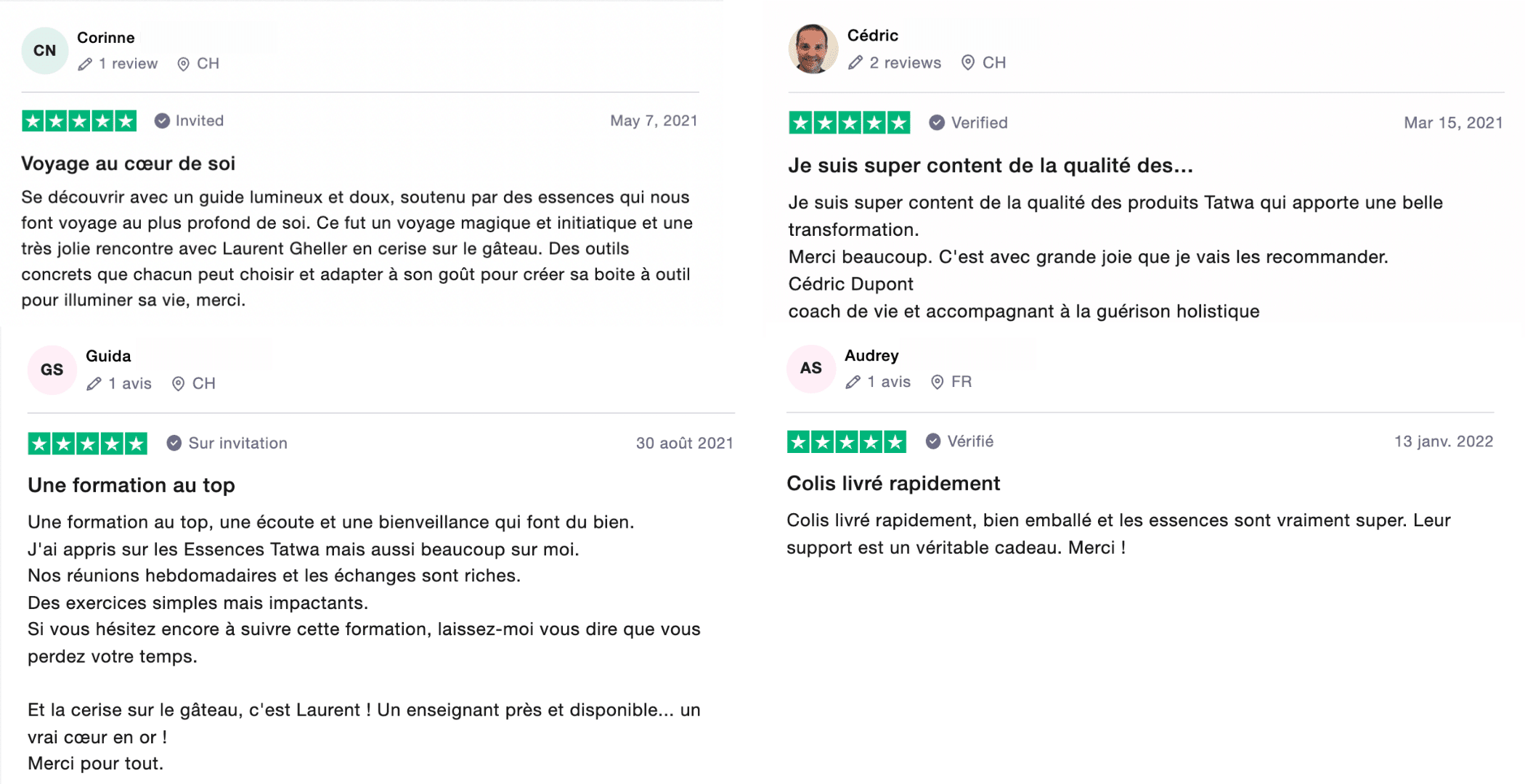Click the Vérifié checkmark badge on Audrey's review
Screen dimensions: 1525x784
coord(933,441)
